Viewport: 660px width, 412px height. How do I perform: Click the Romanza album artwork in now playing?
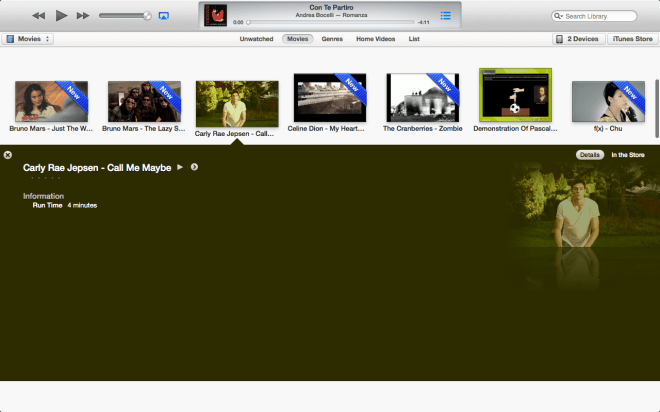coord(215,15)
